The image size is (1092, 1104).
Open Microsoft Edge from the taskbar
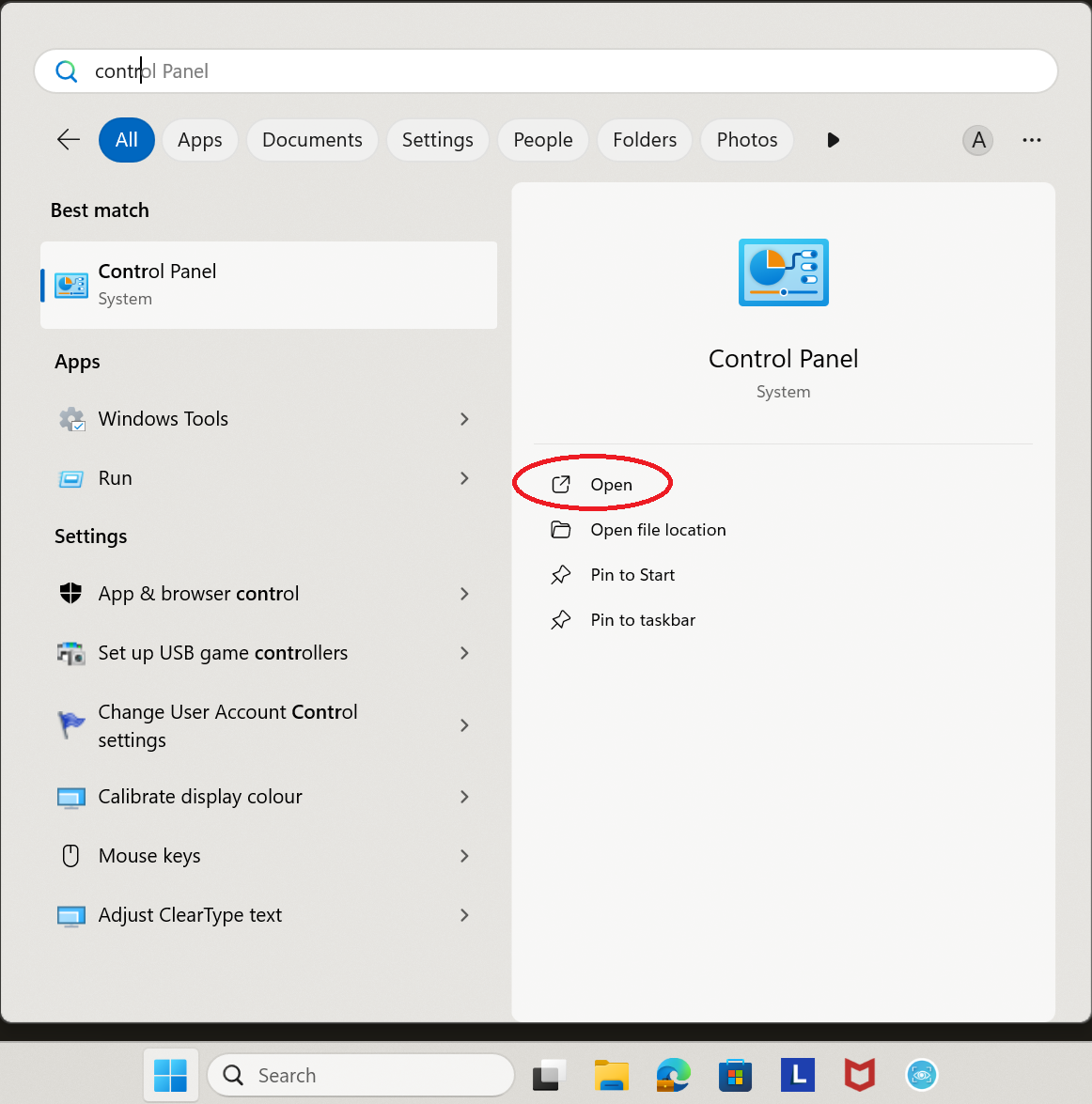[673, 1075]
